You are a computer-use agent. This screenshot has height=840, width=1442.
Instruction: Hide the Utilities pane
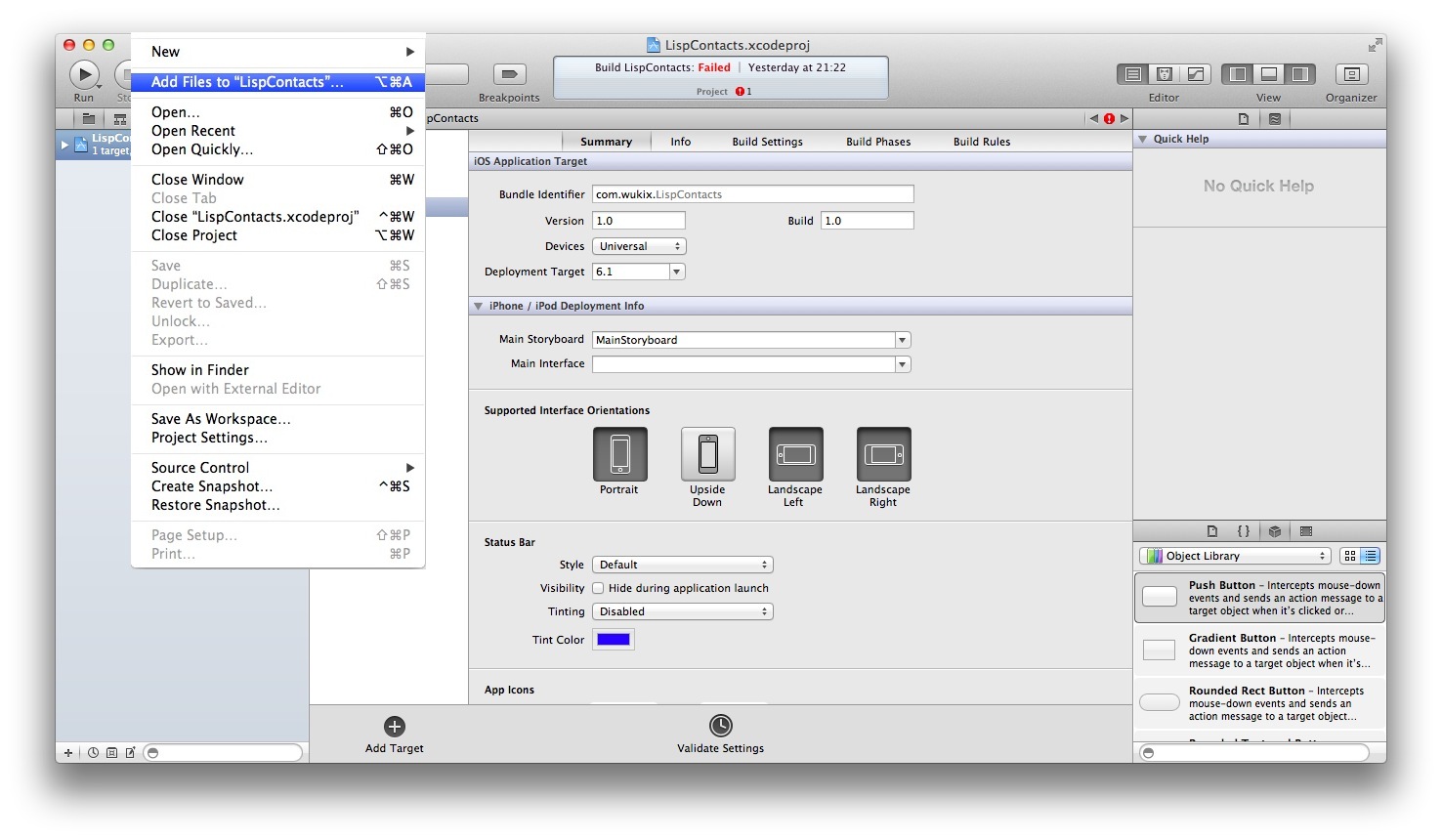pyautogui.click(x=1300, y=74)
